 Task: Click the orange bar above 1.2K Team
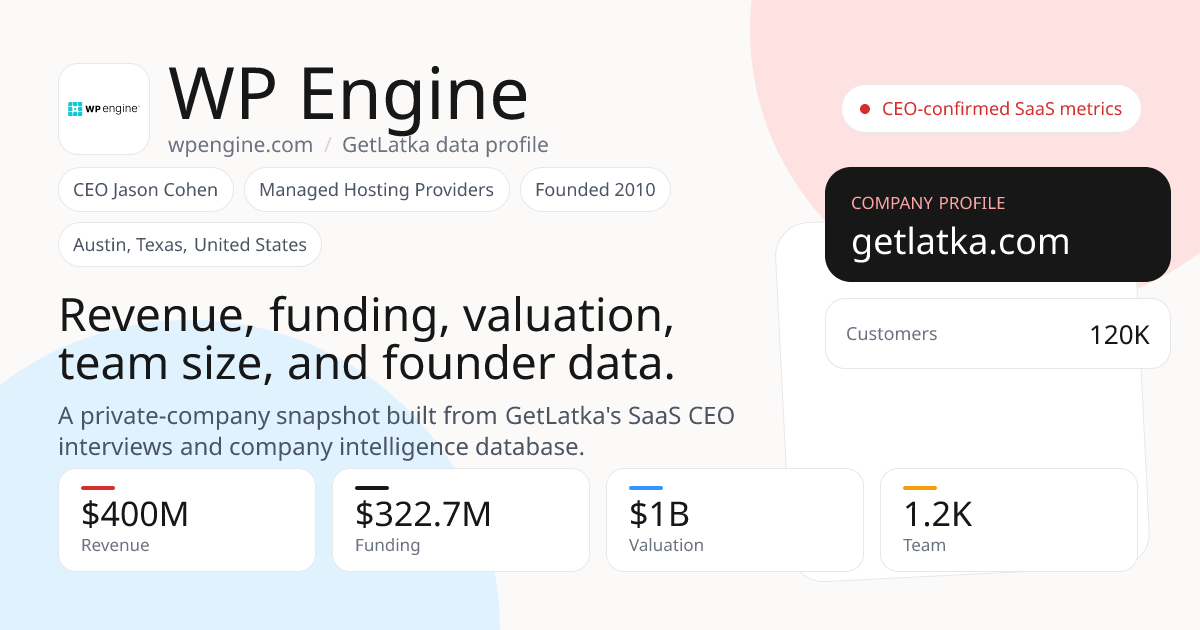click(920, 488)
